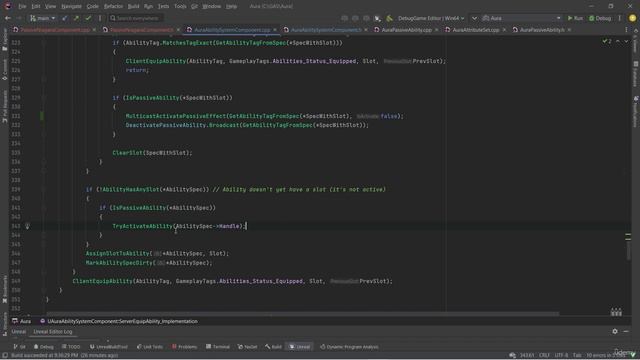Open the UnrealBuildTool tool window

coord(109,347)
